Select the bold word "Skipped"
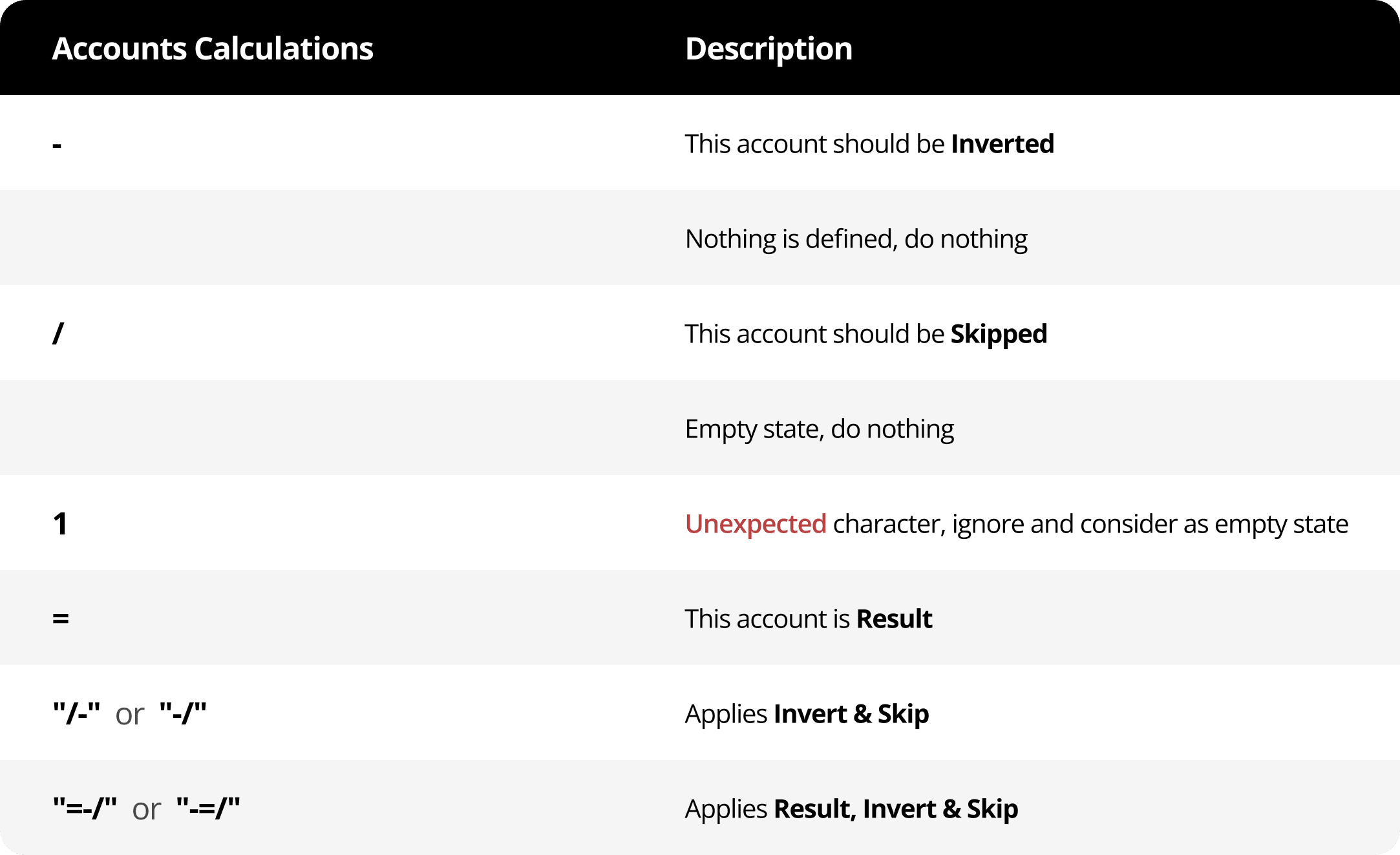Viewport: 1400px width, 855px height. [x=999, y=334]
